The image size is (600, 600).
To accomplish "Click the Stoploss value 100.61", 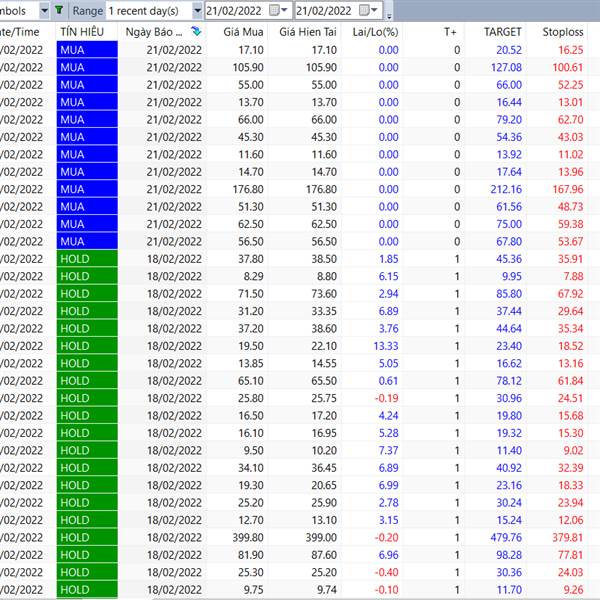I will point(568,67).
